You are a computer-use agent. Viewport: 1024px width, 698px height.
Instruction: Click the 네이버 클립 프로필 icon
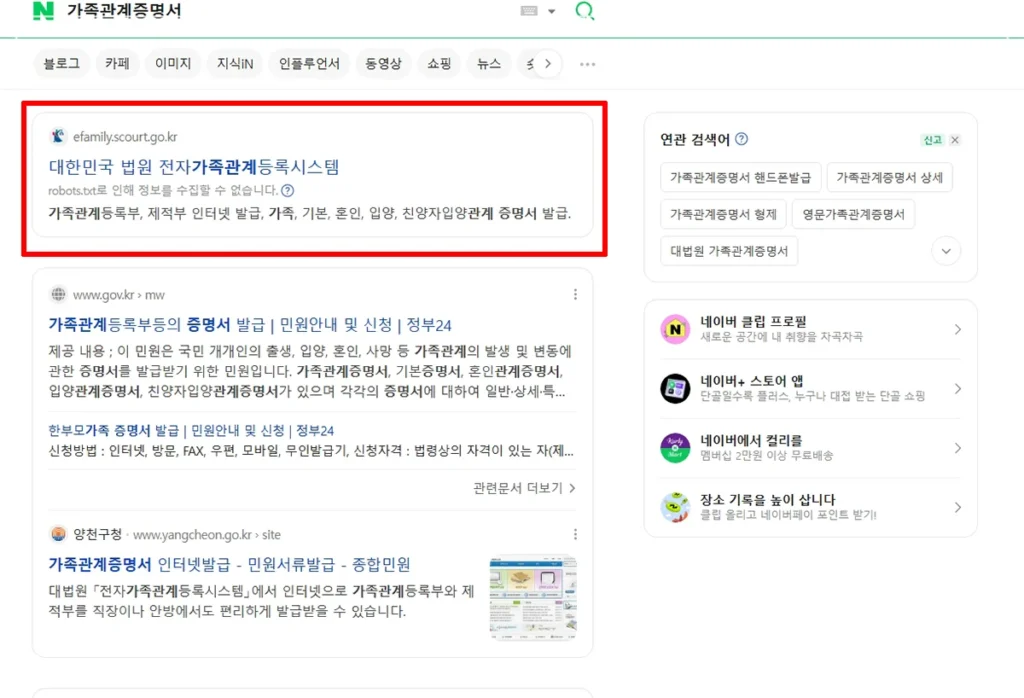(675, 329)
